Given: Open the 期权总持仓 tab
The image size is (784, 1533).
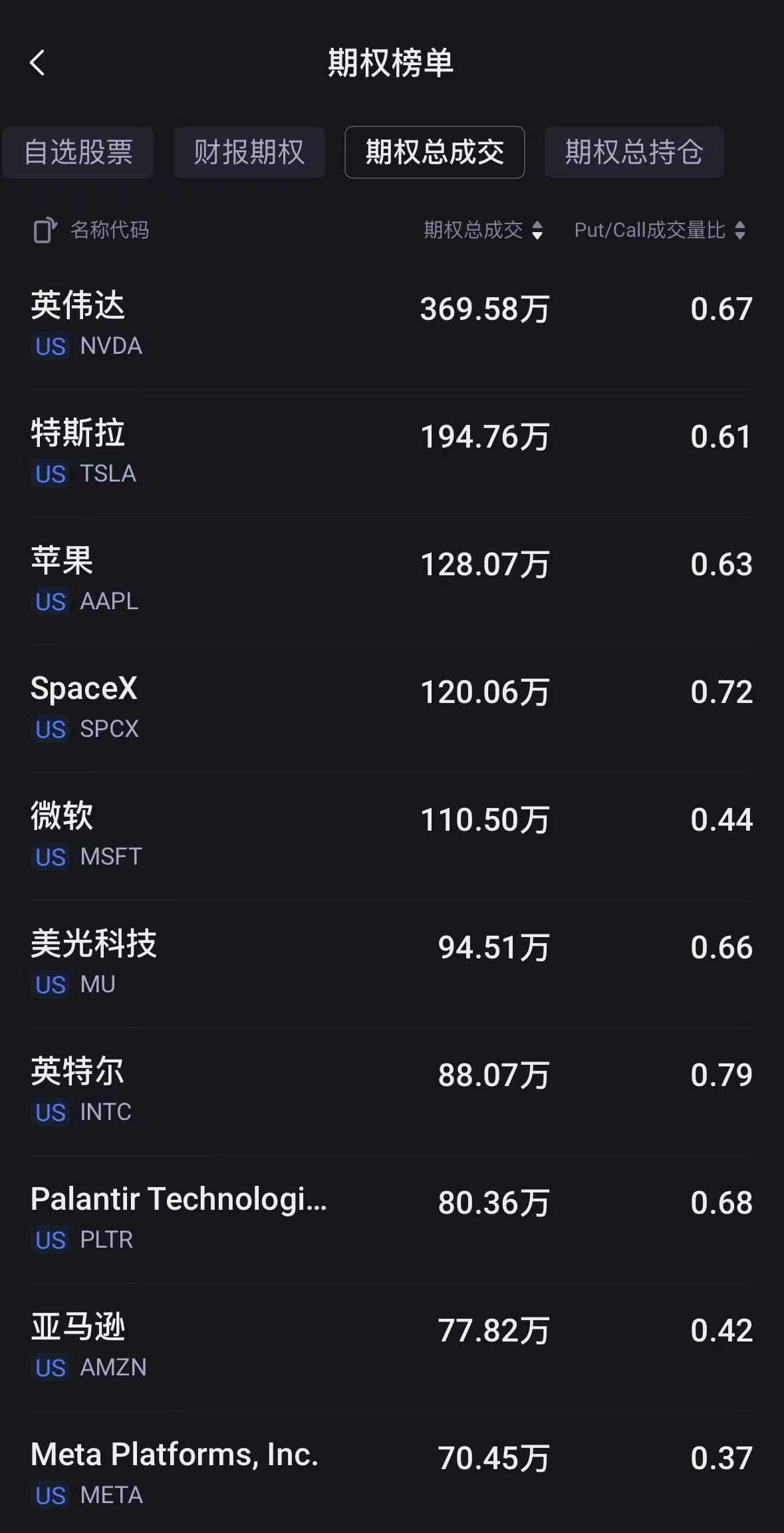Looking at the screenshot, I should [x=634, y=152].
